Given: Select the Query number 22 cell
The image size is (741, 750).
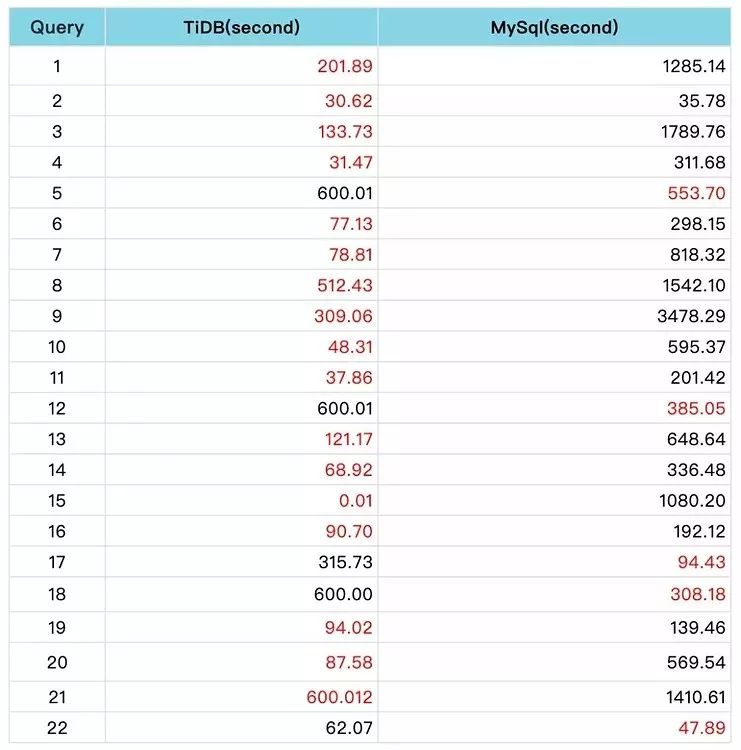Looking at the screenshot, I should click(57, 728).
